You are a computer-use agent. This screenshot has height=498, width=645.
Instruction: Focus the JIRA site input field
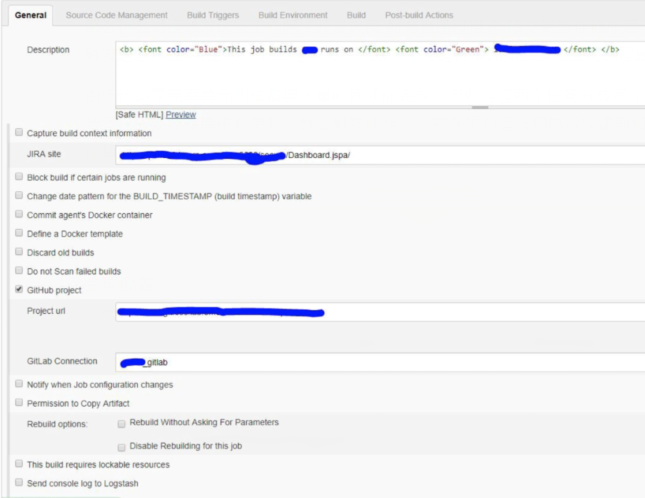tap(380, 155)
